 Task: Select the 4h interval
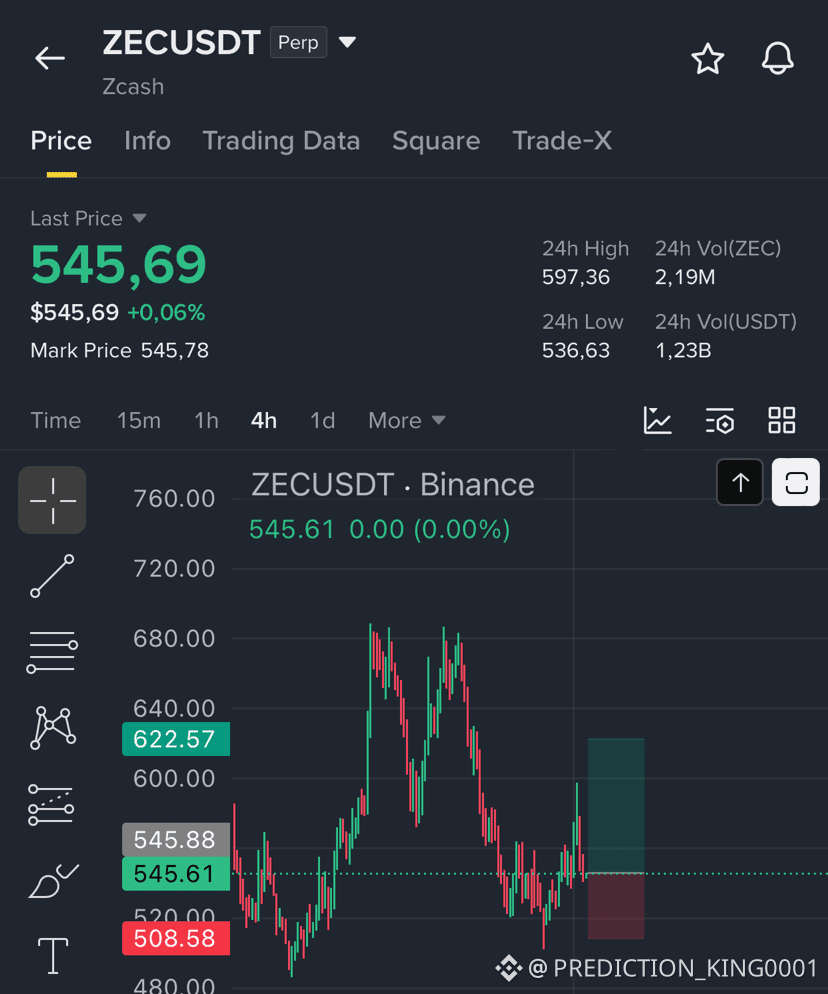(x=264, y=420)
